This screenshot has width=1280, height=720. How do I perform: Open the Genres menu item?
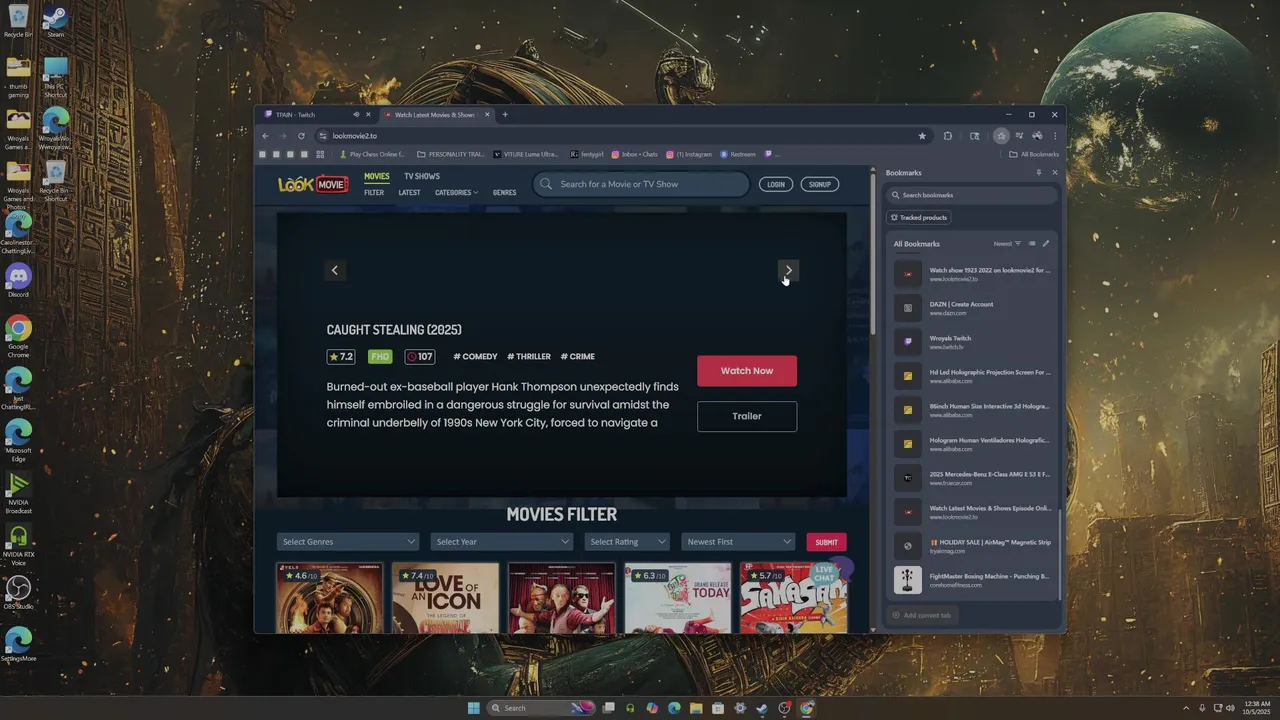click(x=505, y=192)
